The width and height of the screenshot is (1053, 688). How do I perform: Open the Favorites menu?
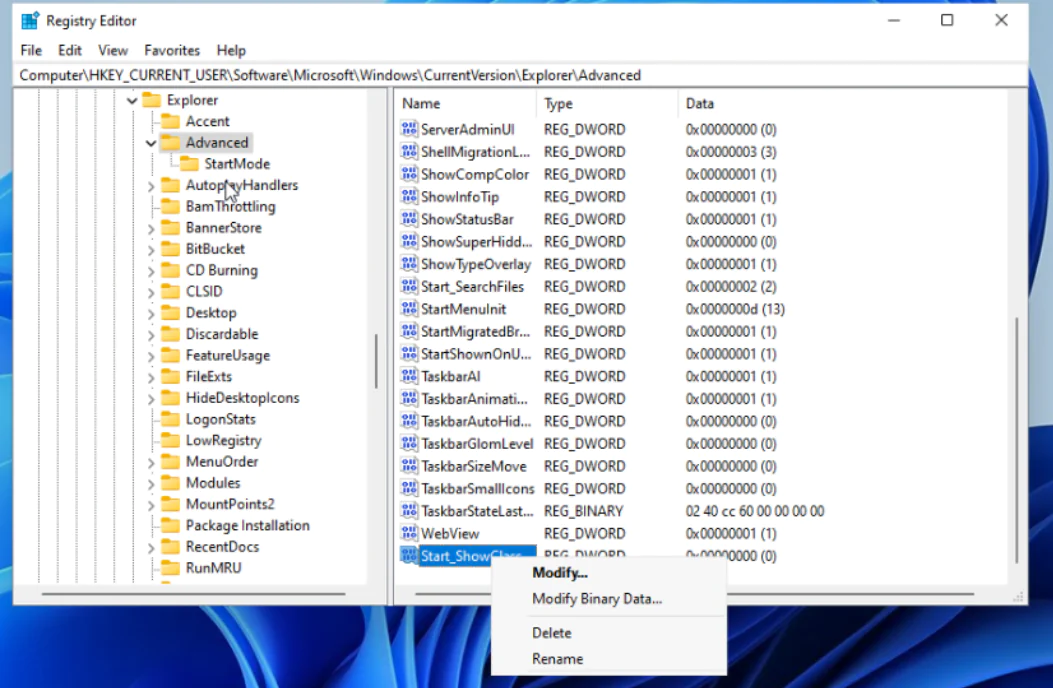(171, 50)
